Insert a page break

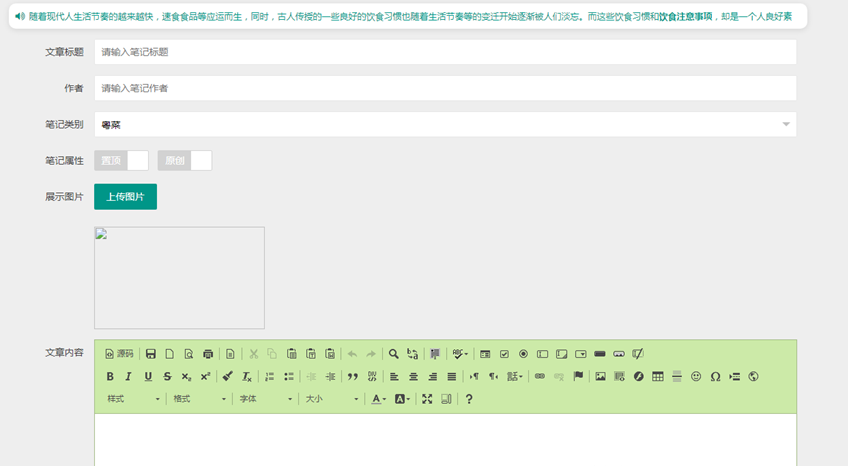pyautogui.click(x=734, y=377)
